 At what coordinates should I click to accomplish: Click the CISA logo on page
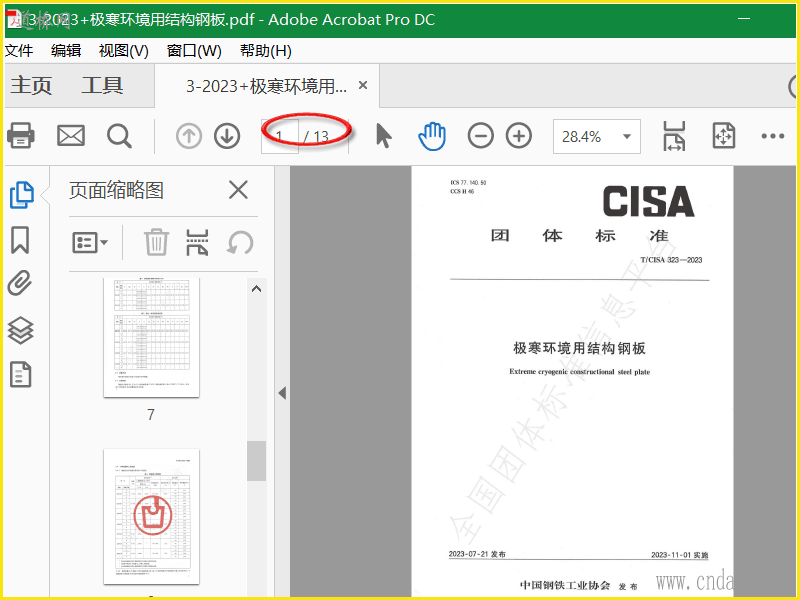(648, 201)
